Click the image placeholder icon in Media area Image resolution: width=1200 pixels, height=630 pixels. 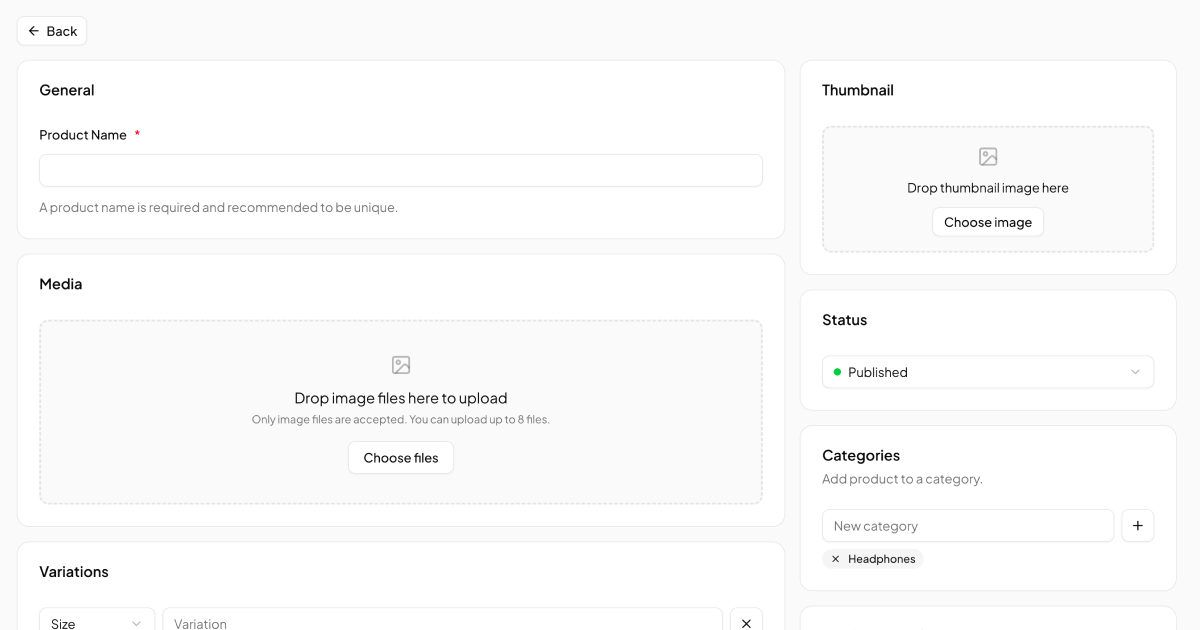click(400, 365)
